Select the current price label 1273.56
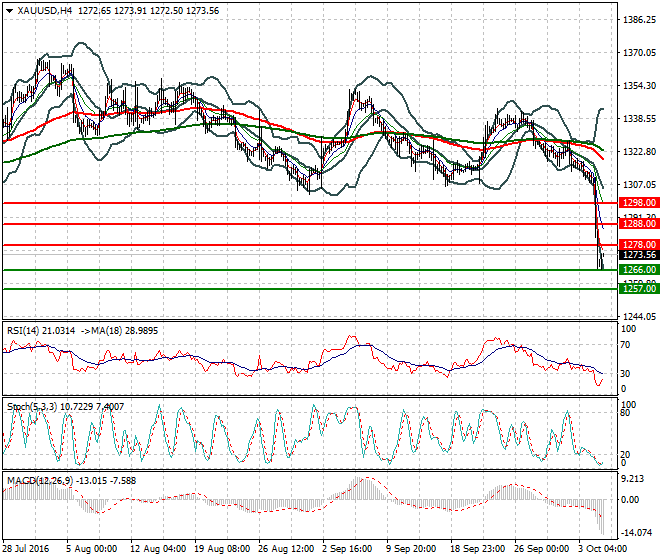Viewport: 660px width, 560px height. click(x=639, y=255)
